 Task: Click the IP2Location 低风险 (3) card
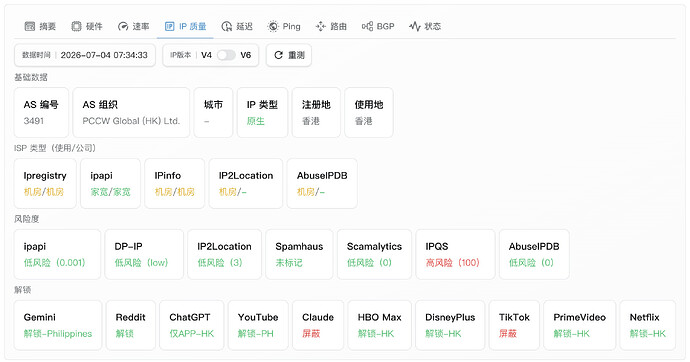click(x=224, y=254)
